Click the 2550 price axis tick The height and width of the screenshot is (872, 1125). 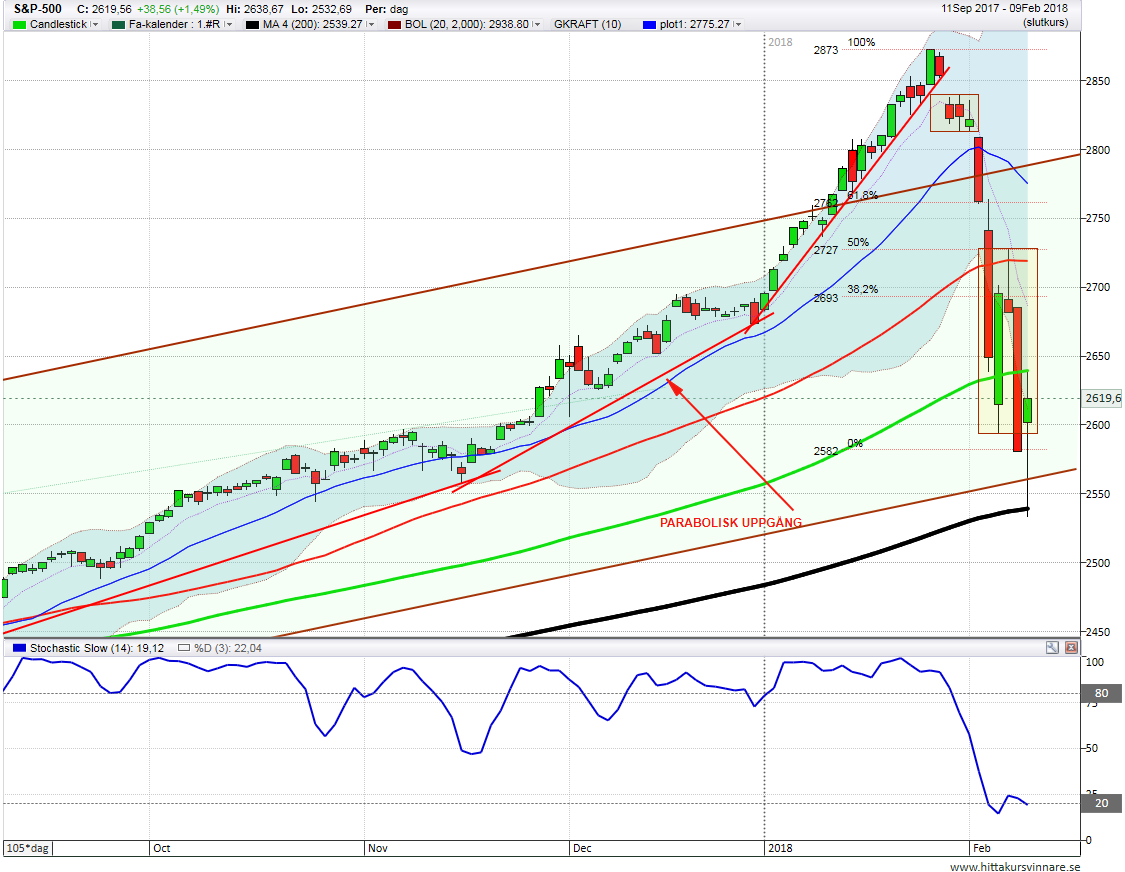coord(1098,494)
